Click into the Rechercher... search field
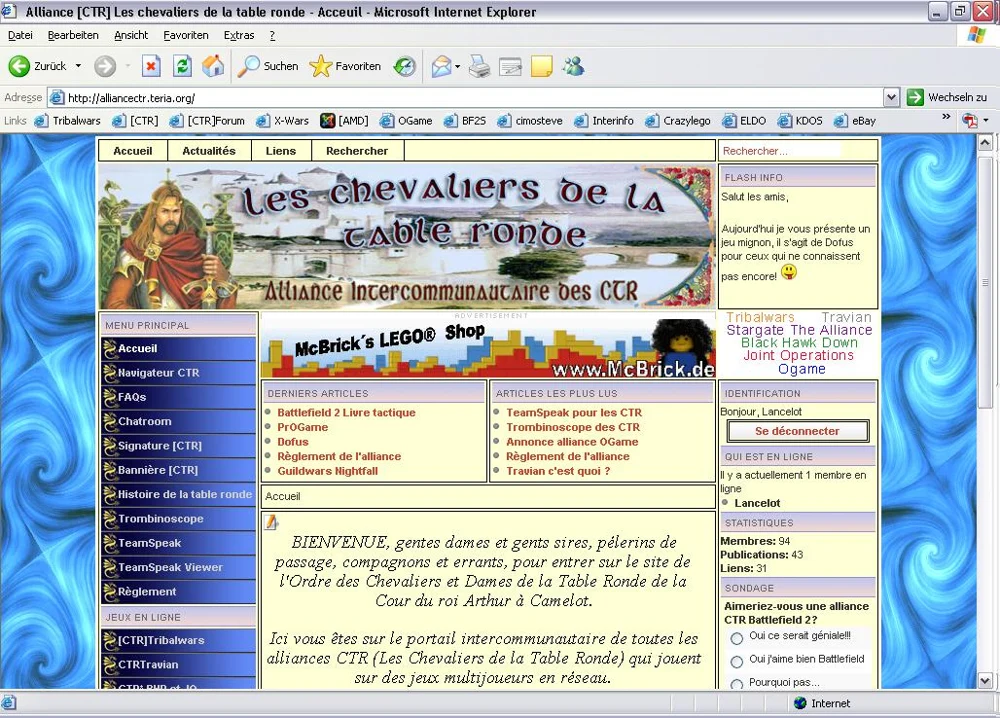This screenshot has height=718, width=1000. (x=781, y=151)
